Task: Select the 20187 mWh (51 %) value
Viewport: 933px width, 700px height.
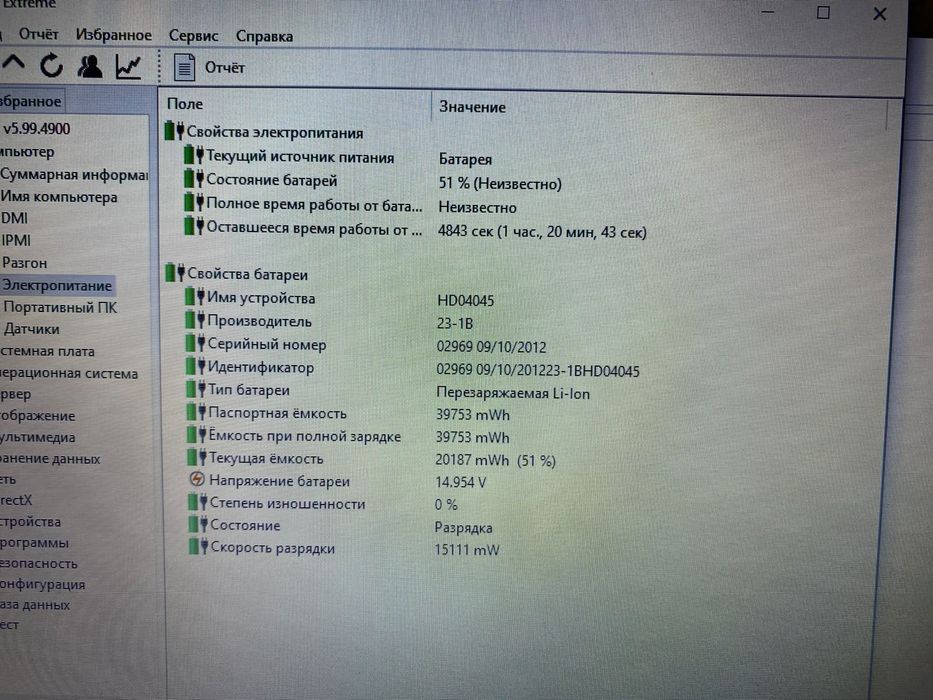Action: [x=496, y=460]
